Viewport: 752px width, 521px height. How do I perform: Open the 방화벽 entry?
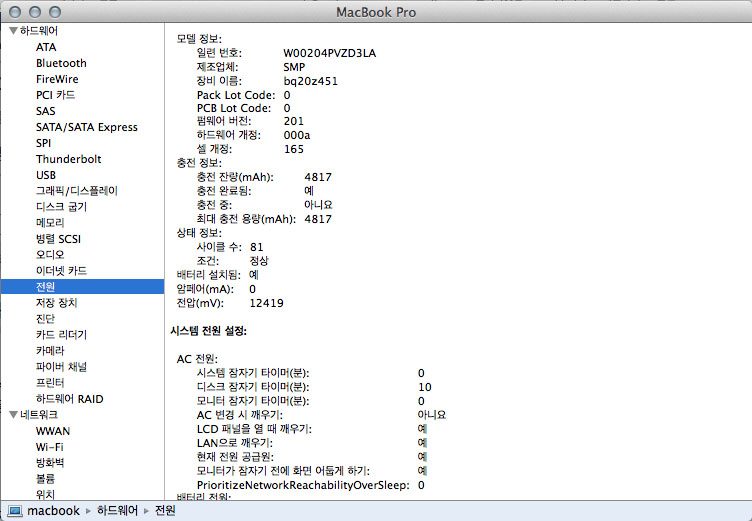(x=50, y=462)
